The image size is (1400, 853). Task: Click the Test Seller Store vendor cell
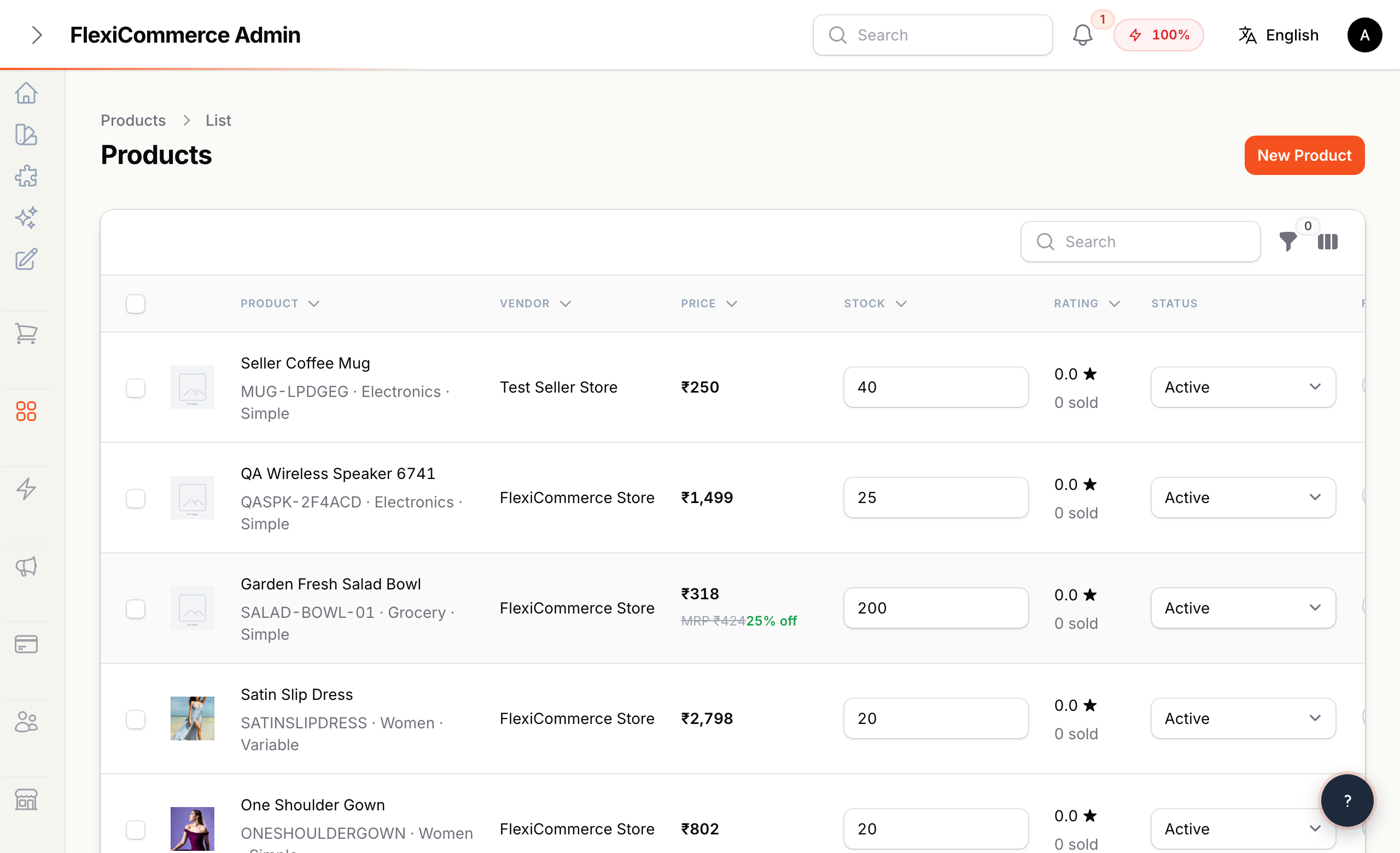click(x=558, y=387)
